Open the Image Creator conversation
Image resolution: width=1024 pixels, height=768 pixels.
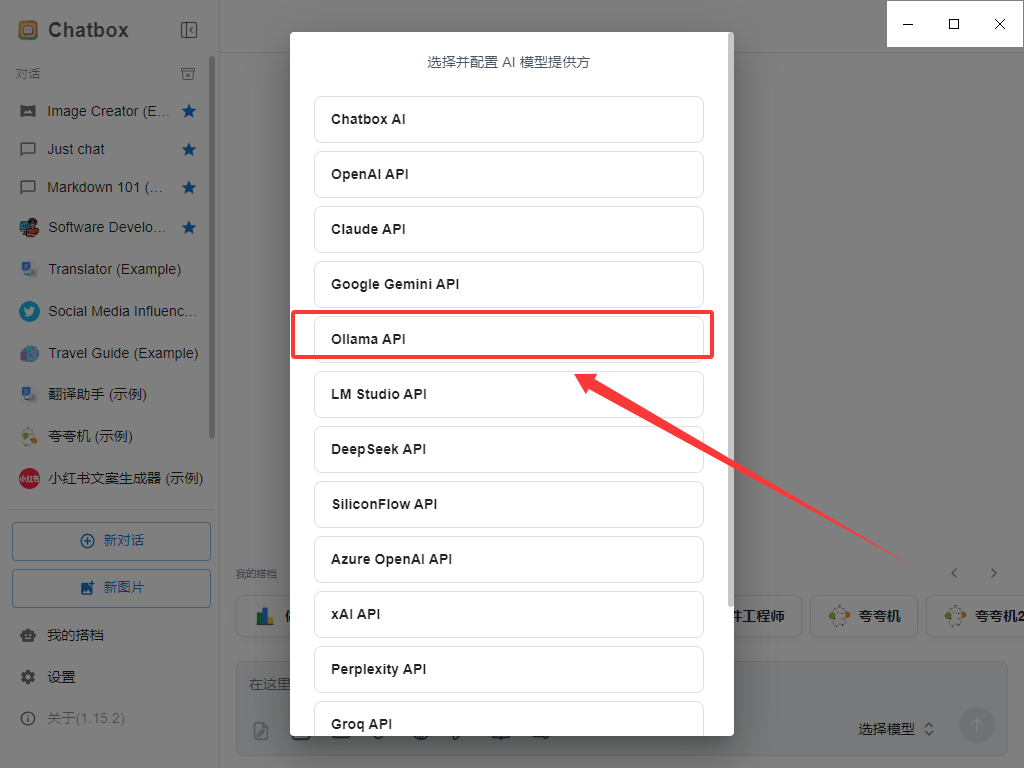(108, 111)
